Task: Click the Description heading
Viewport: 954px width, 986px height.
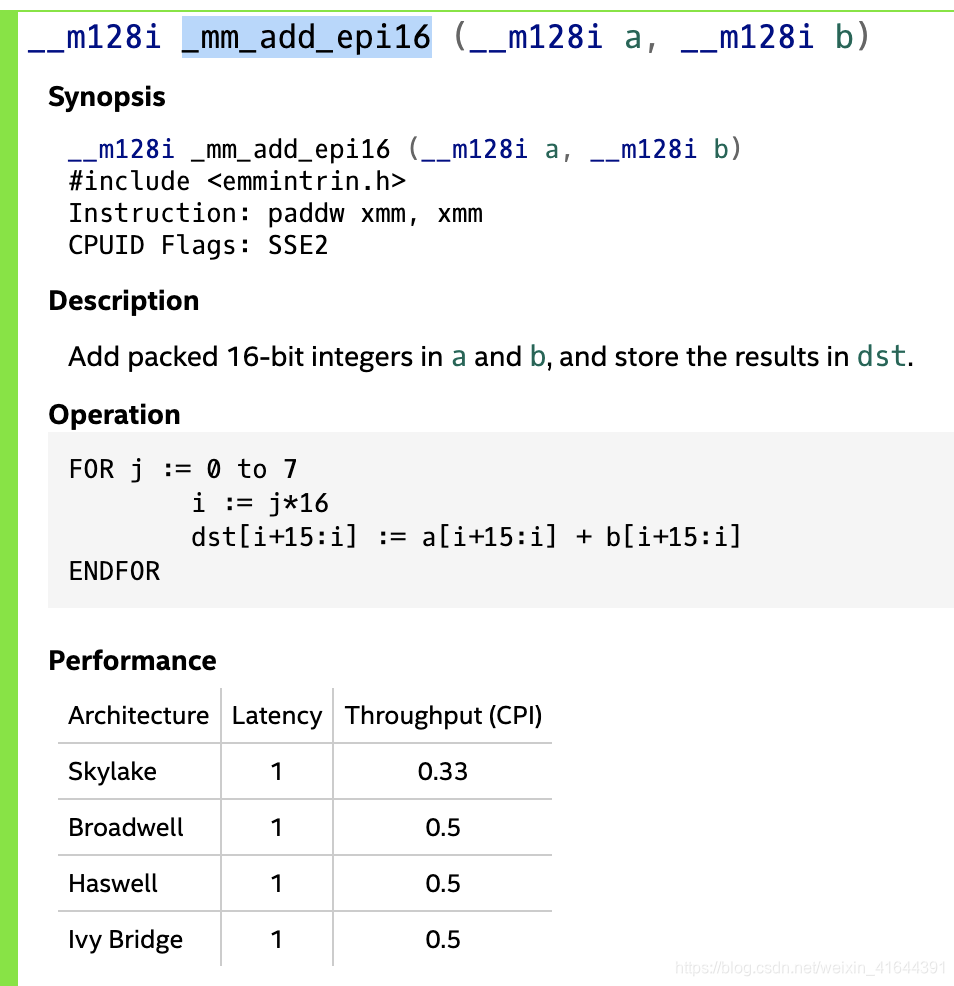Action: [x=124, y=301]
